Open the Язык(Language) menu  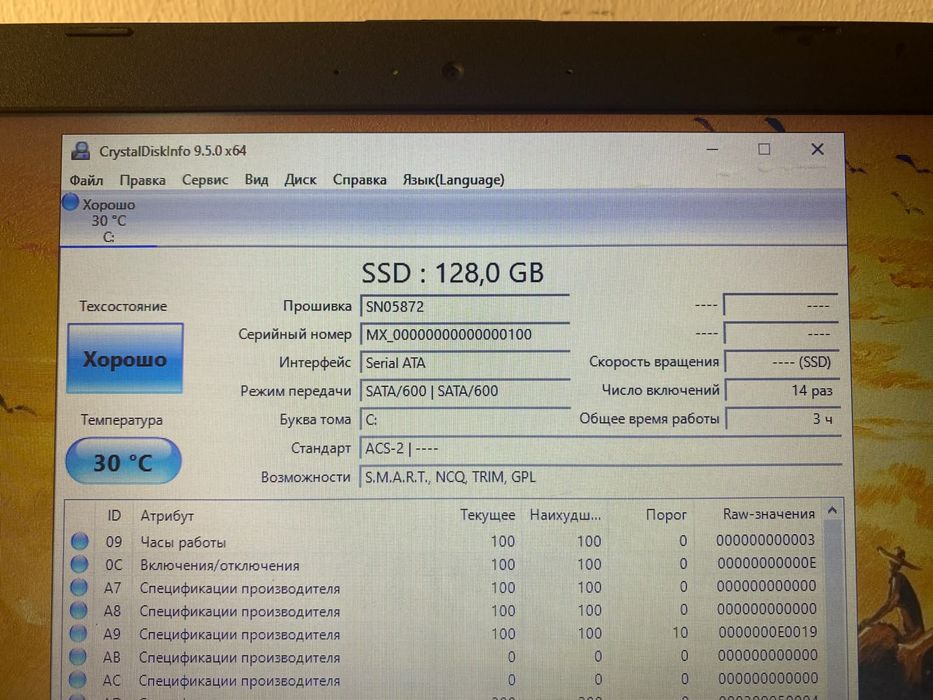coord(453,180)
